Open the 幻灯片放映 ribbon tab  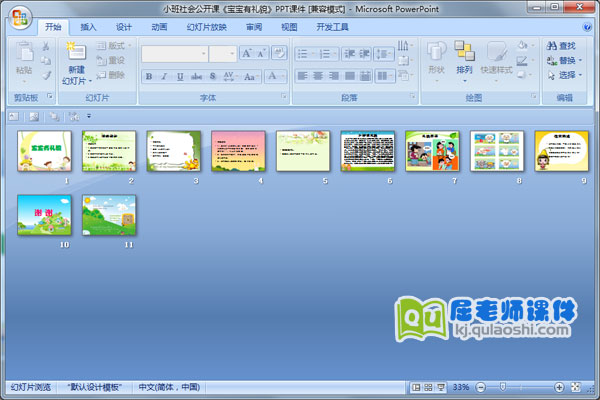pyautogui.click(x=207, y=27)
